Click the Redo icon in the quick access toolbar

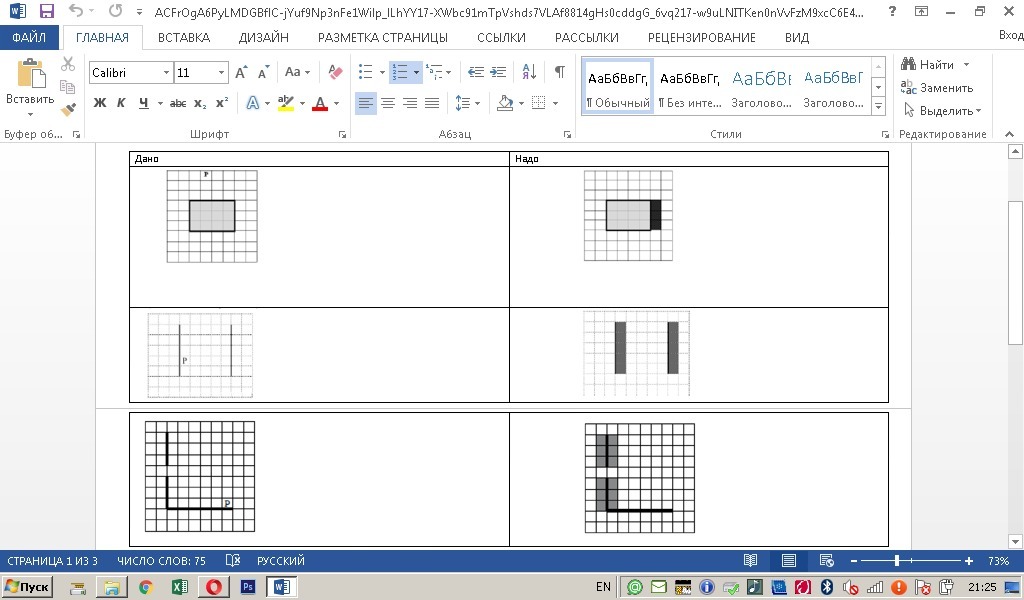116,11
